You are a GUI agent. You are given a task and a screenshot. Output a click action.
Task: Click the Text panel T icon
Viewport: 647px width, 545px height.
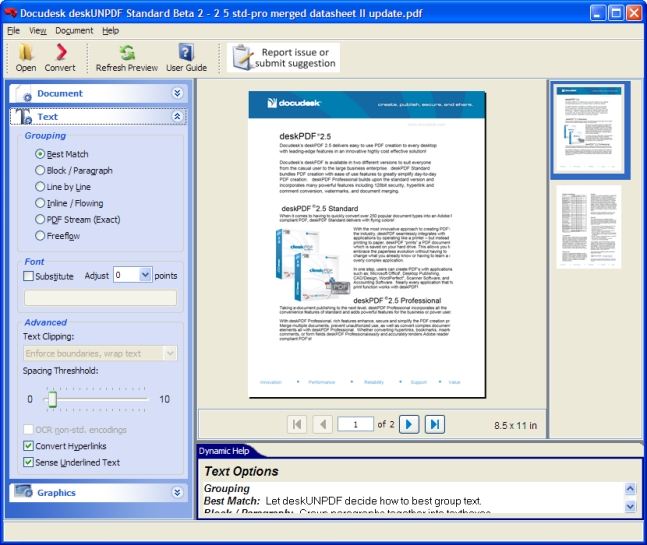tap(23, 117)
